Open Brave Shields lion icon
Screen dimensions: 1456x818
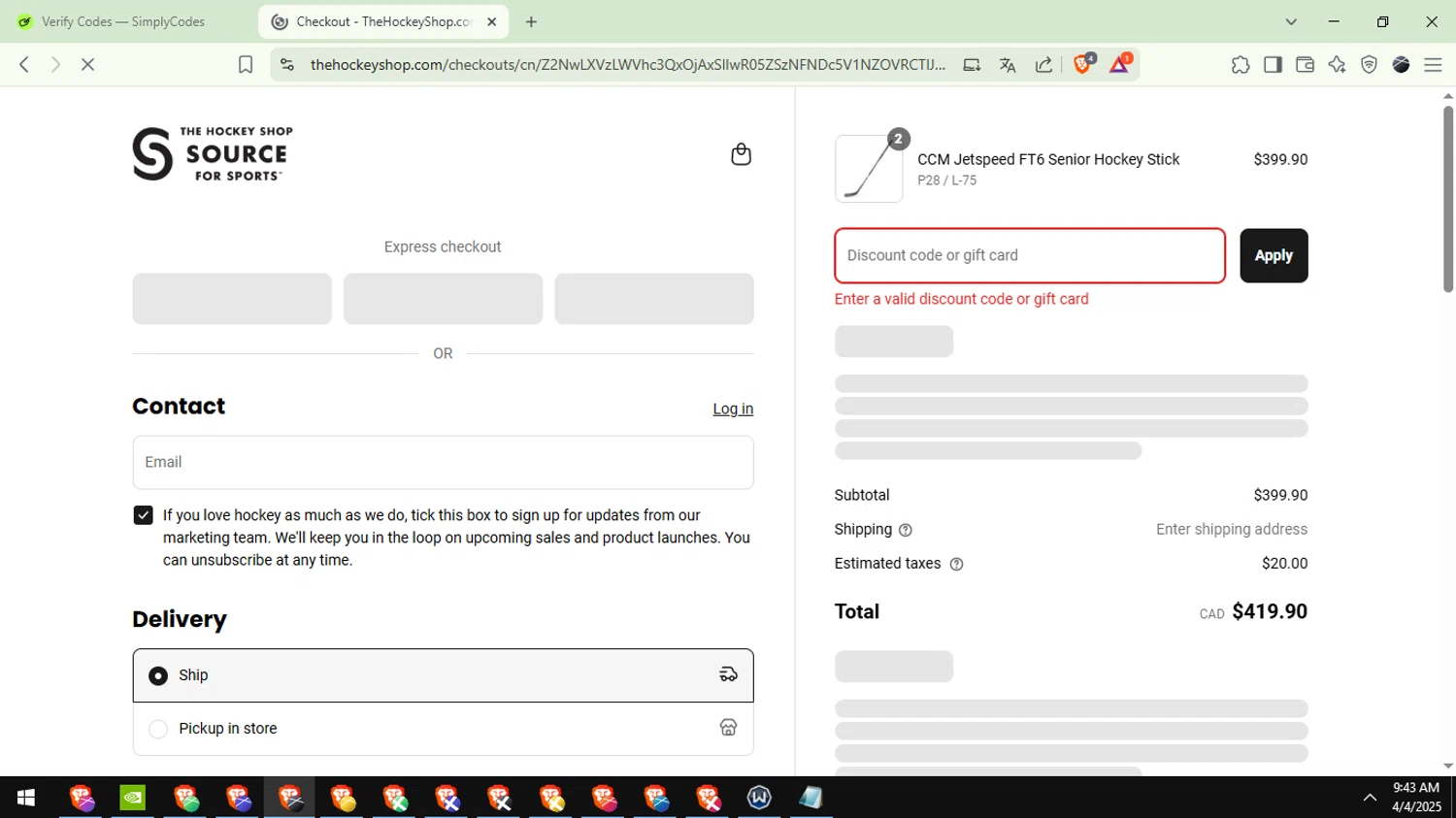(1083, 64)
